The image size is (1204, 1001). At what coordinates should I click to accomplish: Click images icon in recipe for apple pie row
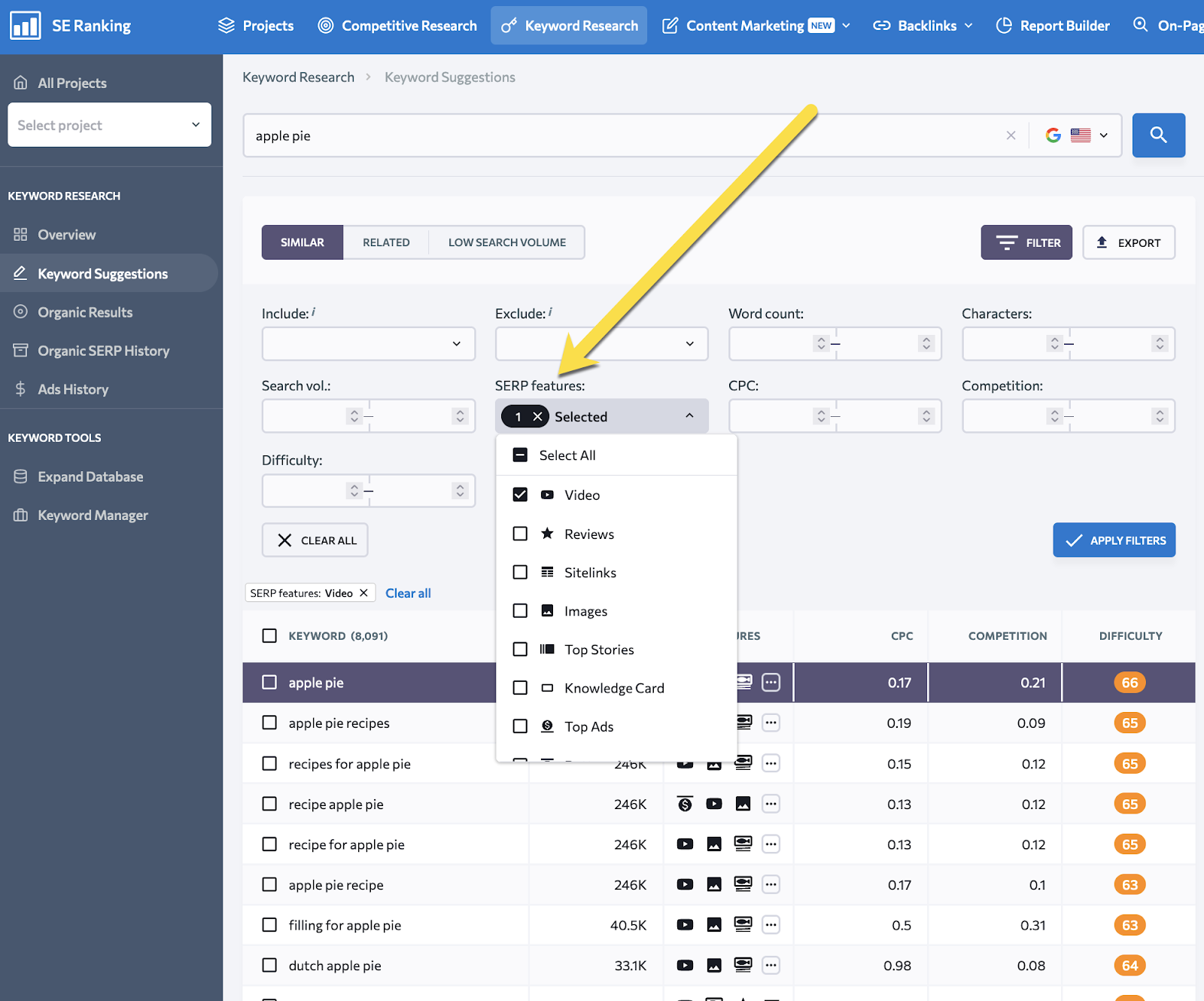(714, 844)
